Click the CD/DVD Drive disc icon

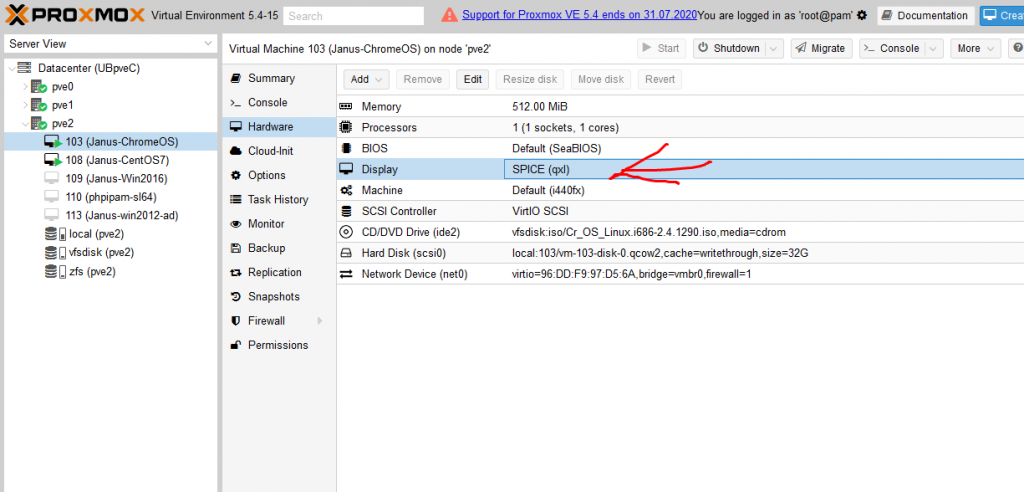point(346,232)
